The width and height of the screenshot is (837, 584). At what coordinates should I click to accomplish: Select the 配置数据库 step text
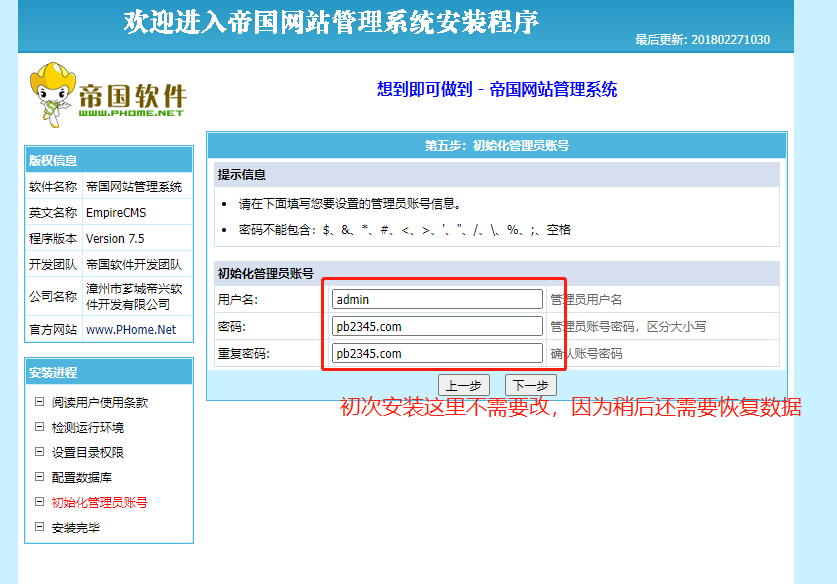(x=82, y=478)
